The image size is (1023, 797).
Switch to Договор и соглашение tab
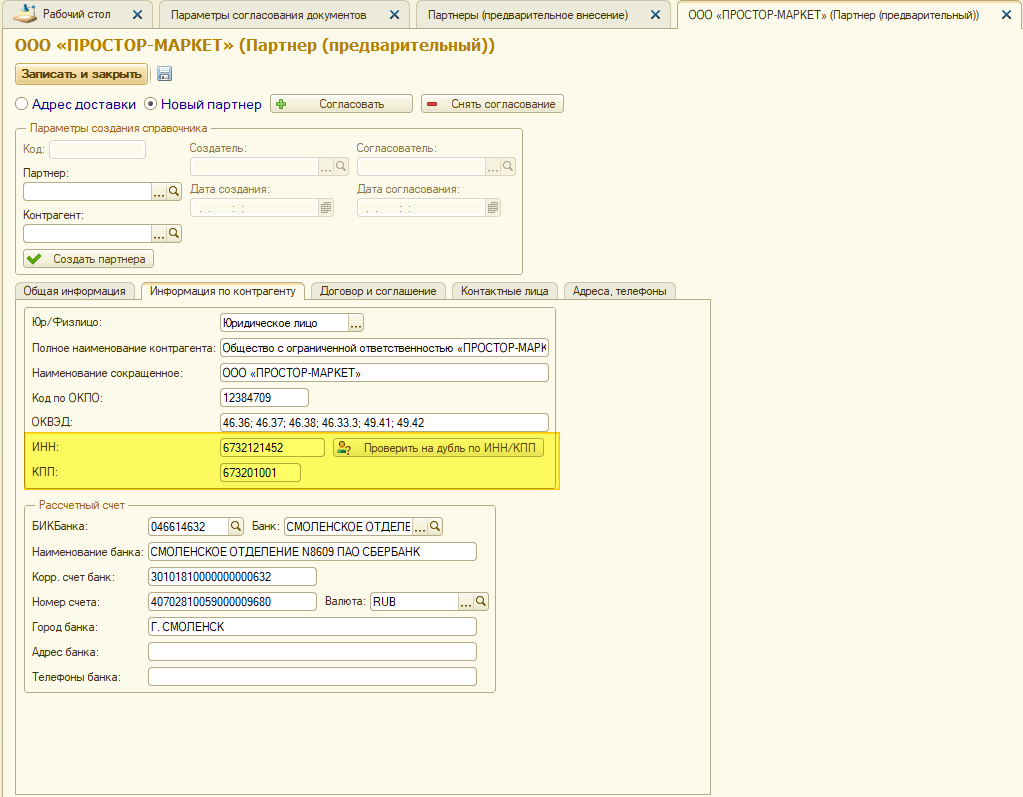[378, 291]
